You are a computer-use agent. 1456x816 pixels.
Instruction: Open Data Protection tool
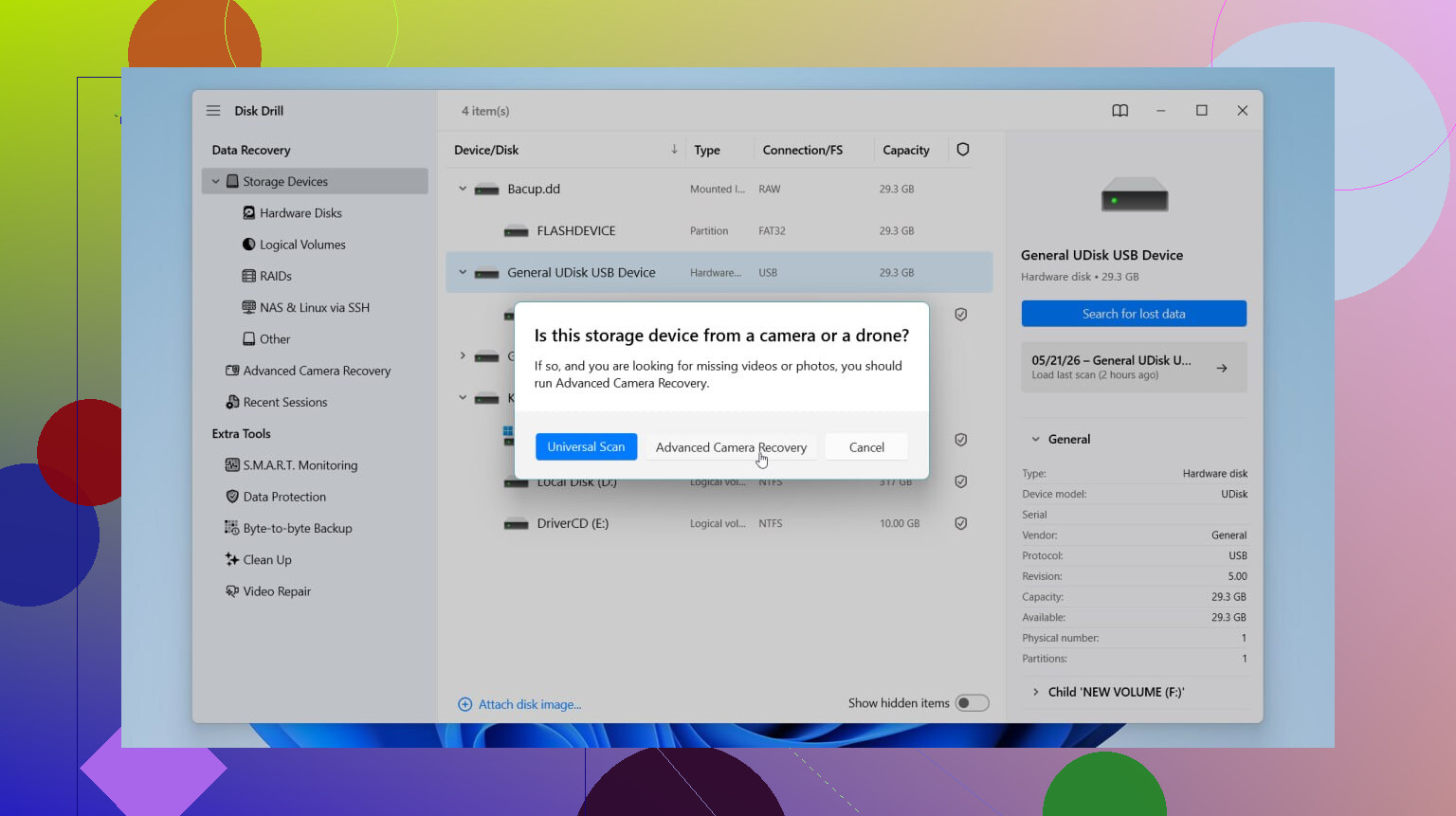click(x=284, y=497)
